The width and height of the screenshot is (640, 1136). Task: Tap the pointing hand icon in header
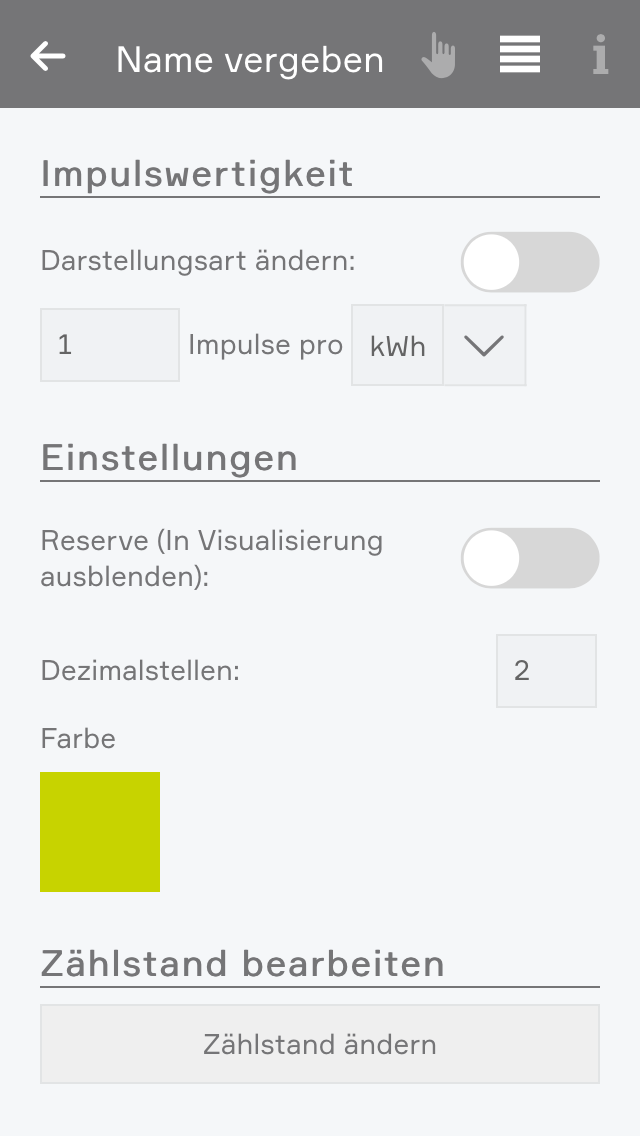tap(438, 56)
